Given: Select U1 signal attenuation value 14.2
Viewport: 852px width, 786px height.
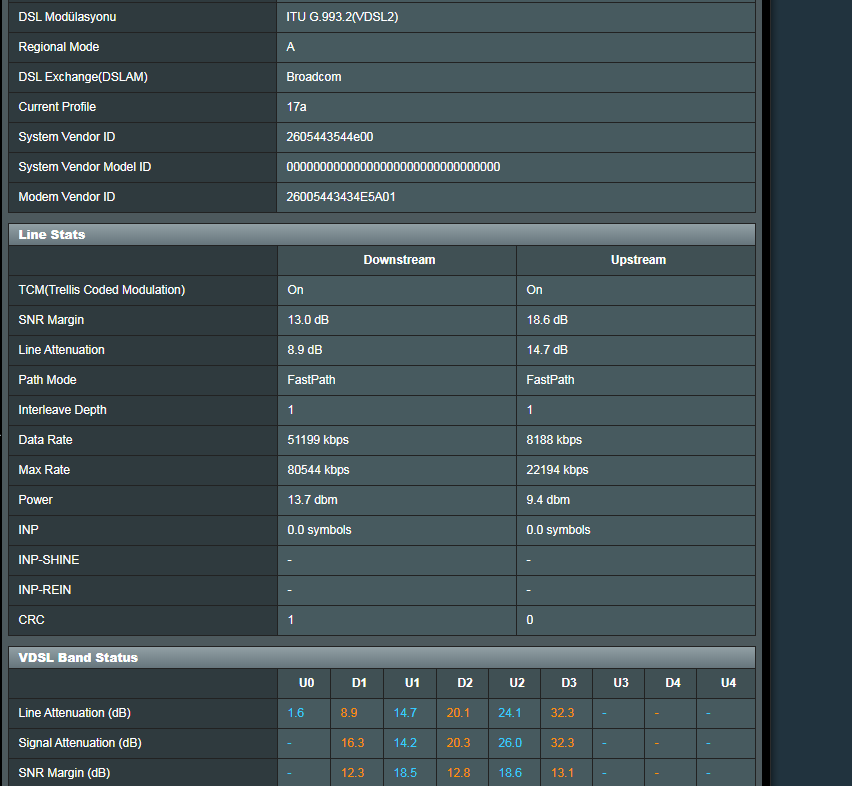Looking at the screenshot, I should tap(405, 743).
